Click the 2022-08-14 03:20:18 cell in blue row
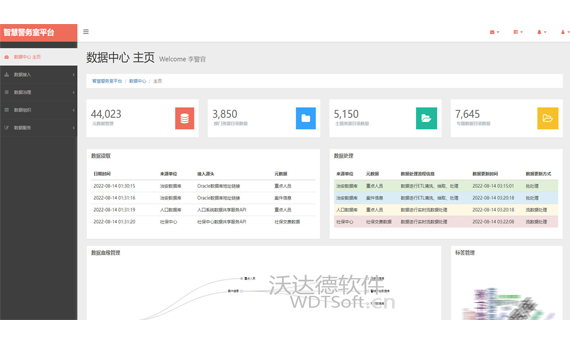The width and height of the screenshot is (570, 360). point(493,198)
